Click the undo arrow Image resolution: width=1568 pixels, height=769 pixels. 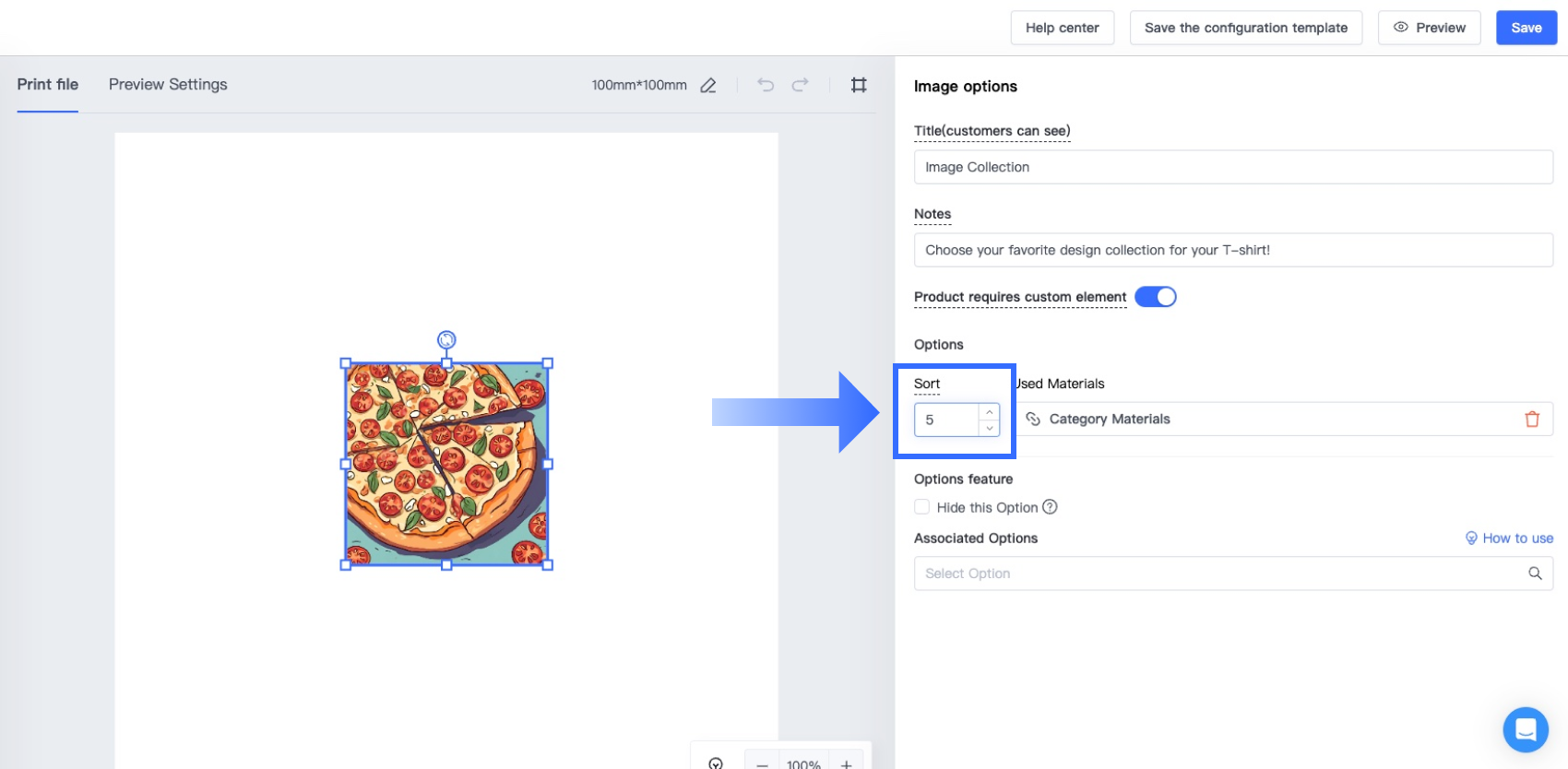click(766, 85)
